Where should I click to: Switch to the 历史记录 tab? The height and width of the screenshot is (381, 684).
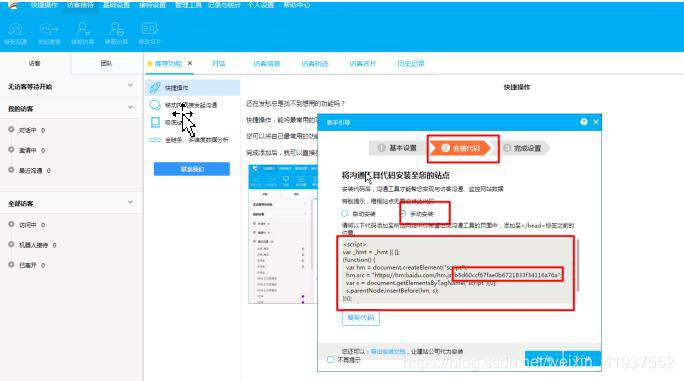tap(411, 64)
